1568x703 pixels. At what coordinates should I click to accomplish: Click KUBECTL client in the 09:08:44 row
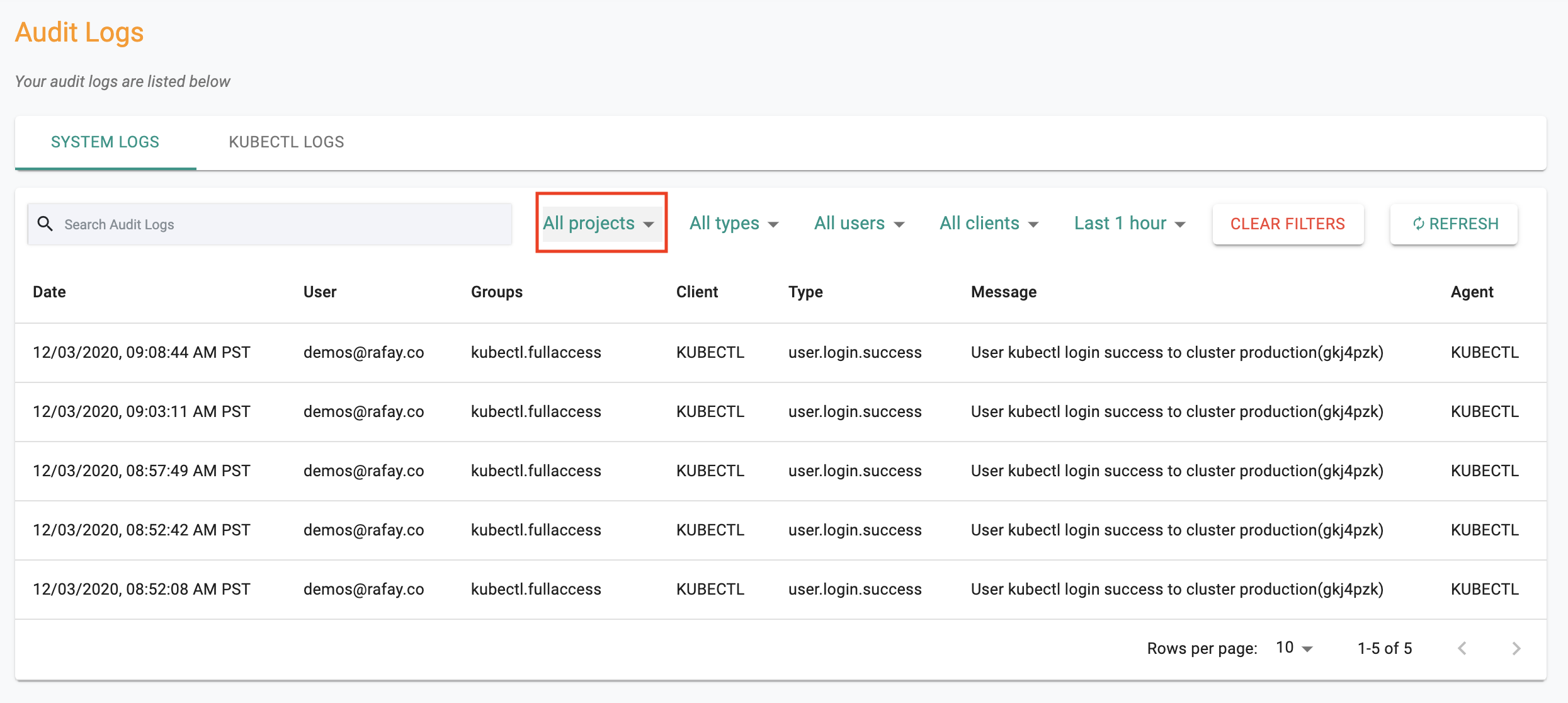pyautogui.click(x=710, y=352)
